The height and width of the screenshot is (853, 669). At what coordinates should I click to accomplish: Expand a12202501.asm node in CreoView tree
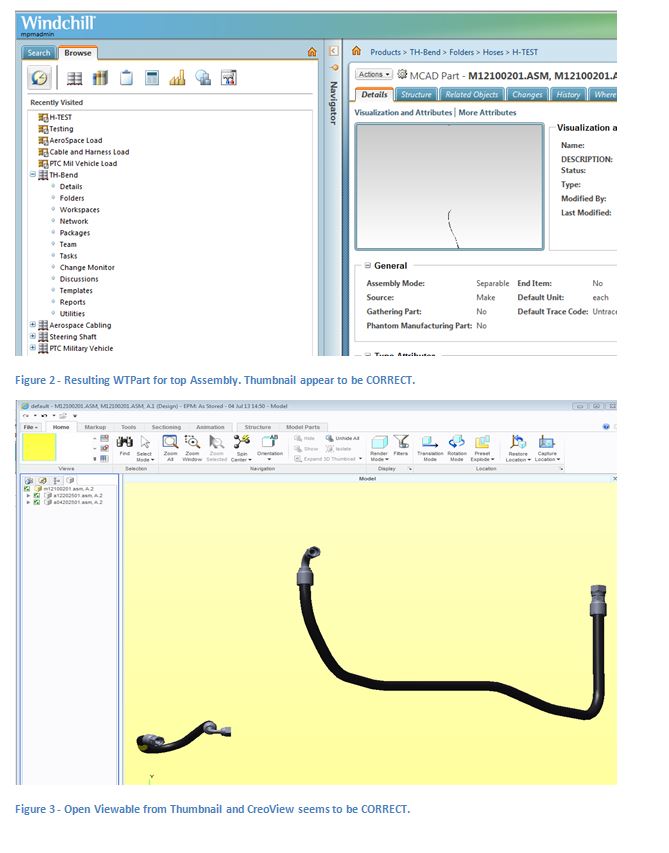[x=28, y=496]
